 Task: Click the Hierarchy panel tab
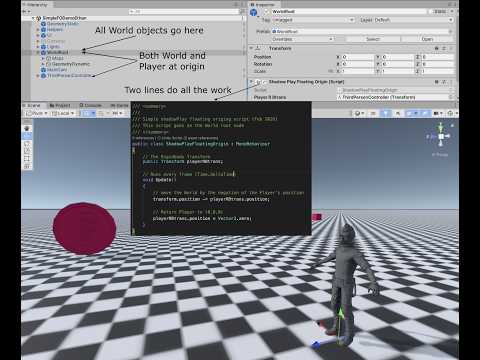[37, 5]
